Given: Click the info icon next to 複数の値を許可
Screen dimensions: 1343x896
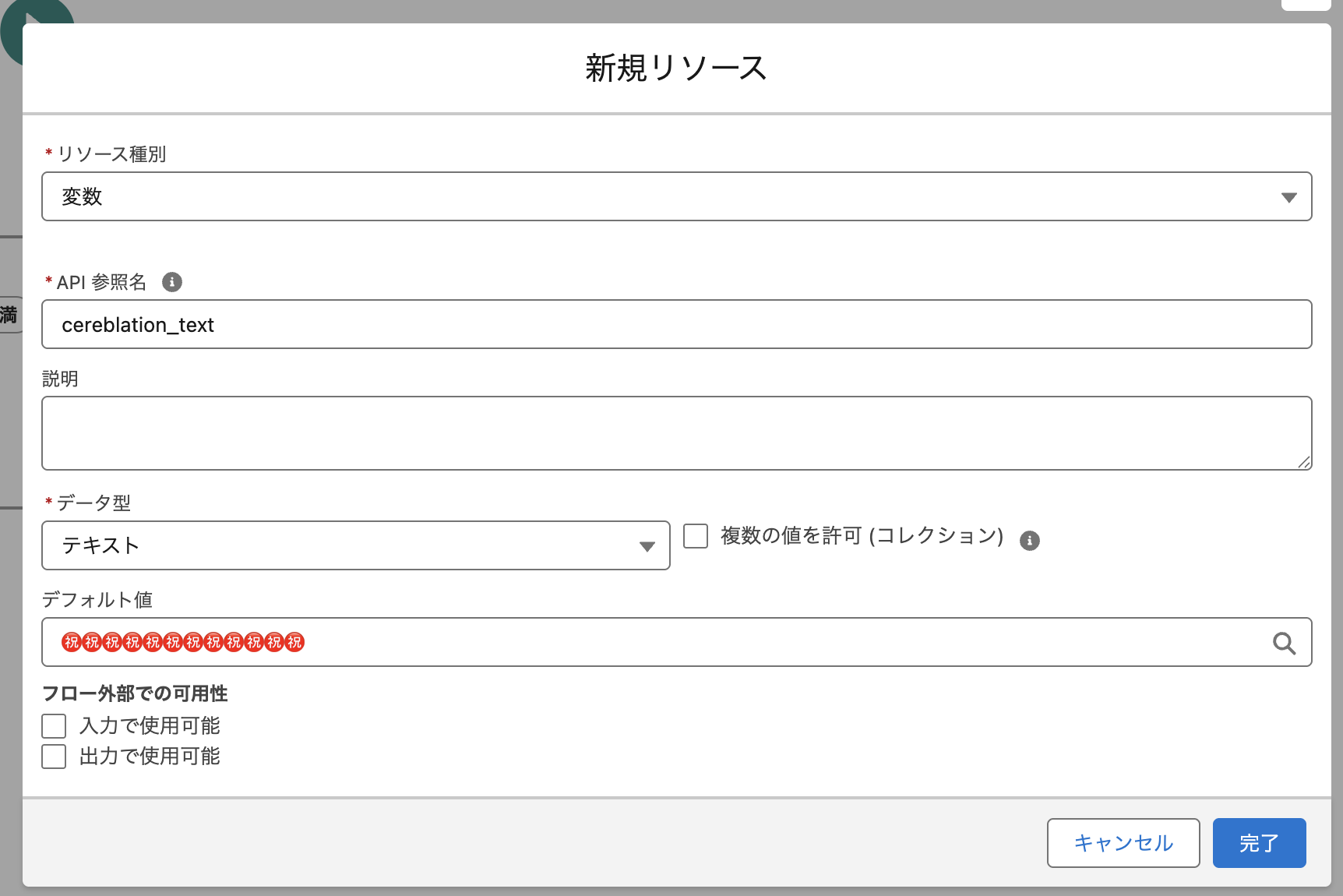Looking at the screenshot, I should [x=1030, y=540].
